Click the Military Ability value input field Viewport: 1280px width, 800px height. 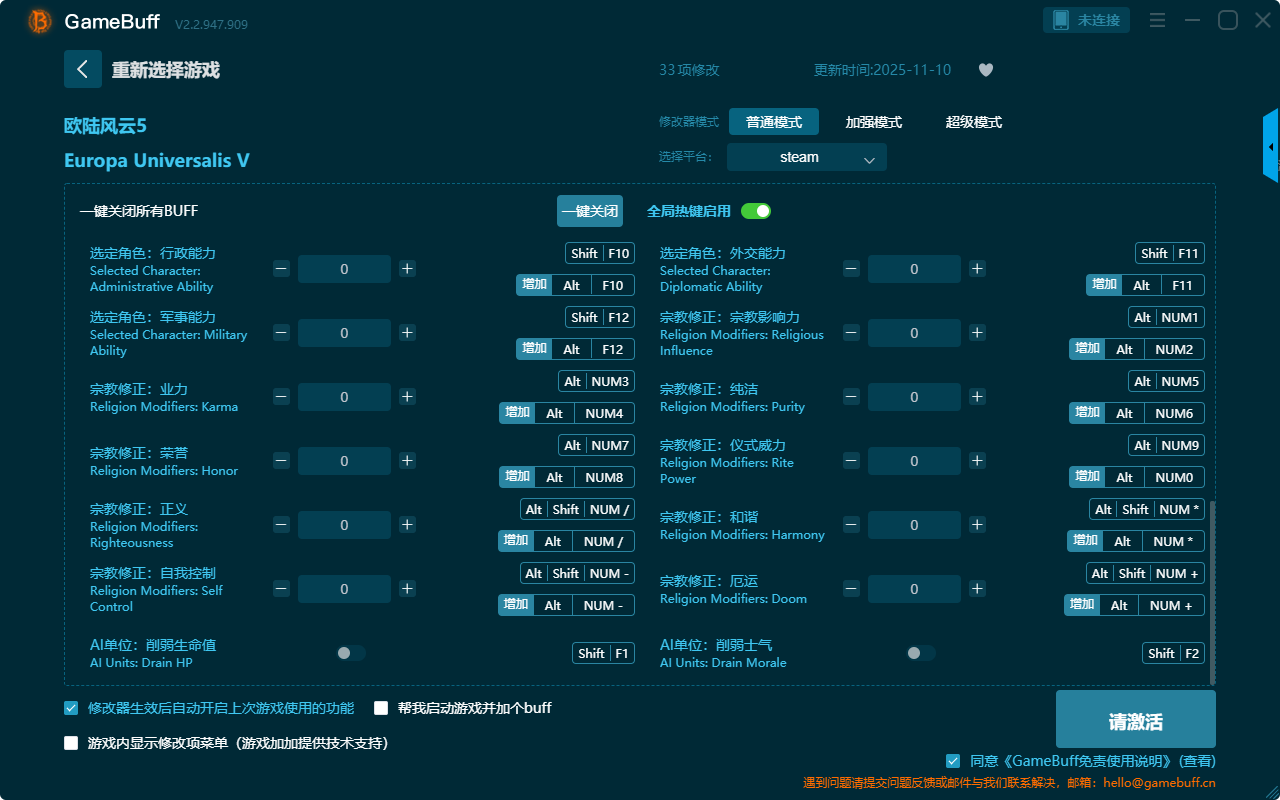[344, 333]
